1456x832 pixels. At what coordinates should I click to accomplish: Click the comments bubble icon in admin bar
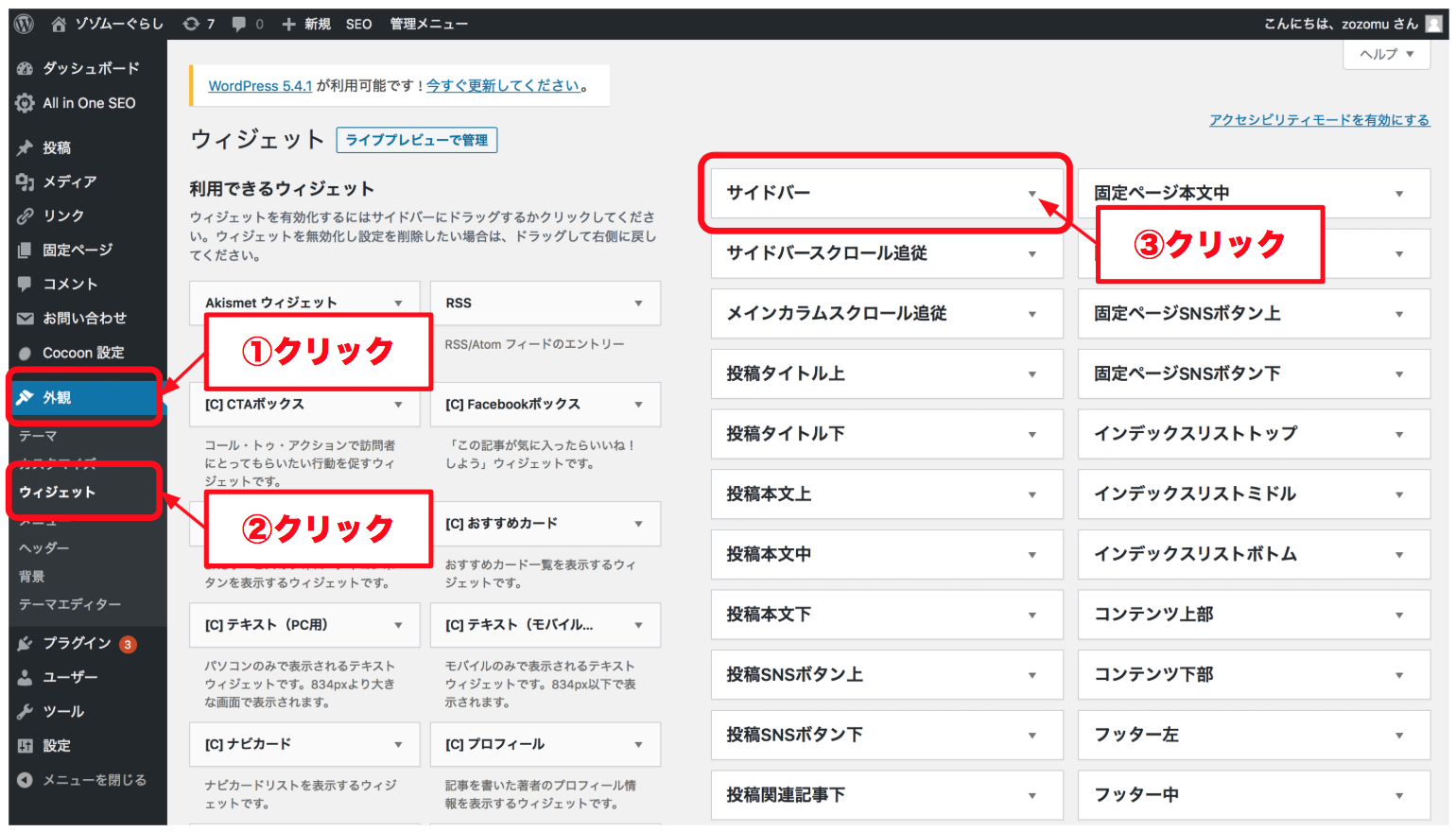click(x=239, y=24)
